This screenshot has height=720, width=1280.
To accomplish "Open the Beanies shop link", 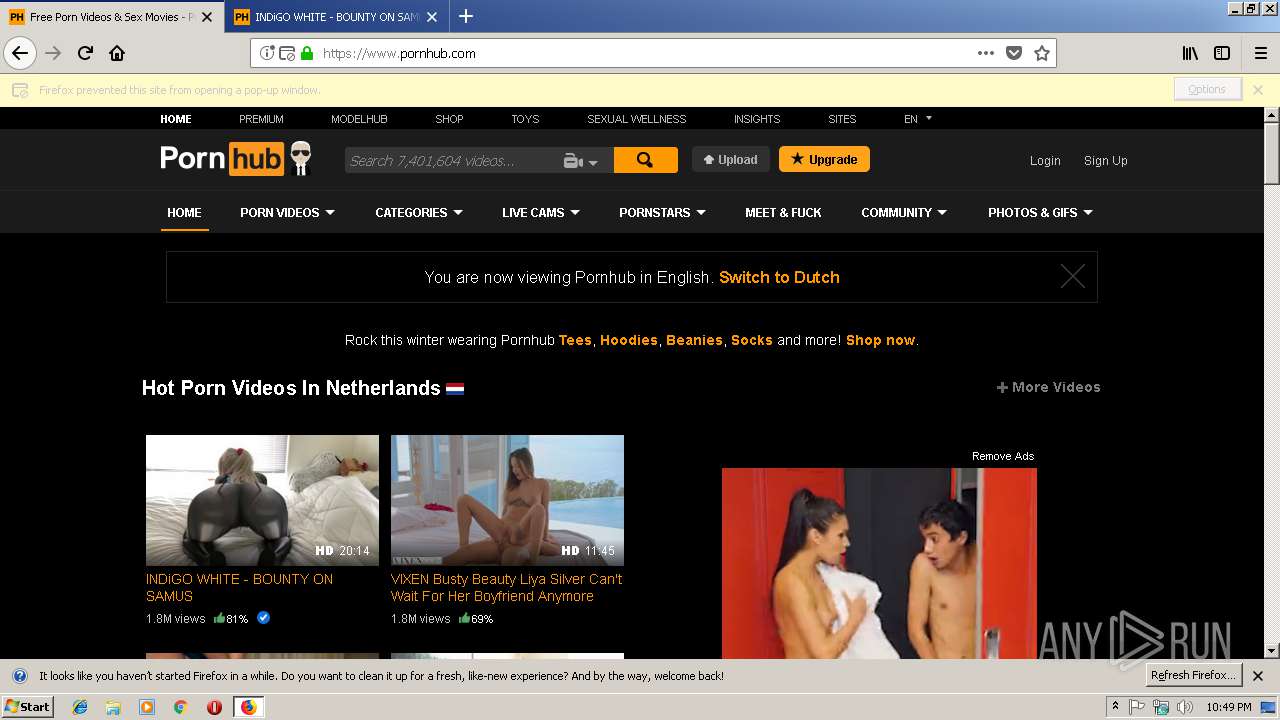I will [x=694, y=340].
